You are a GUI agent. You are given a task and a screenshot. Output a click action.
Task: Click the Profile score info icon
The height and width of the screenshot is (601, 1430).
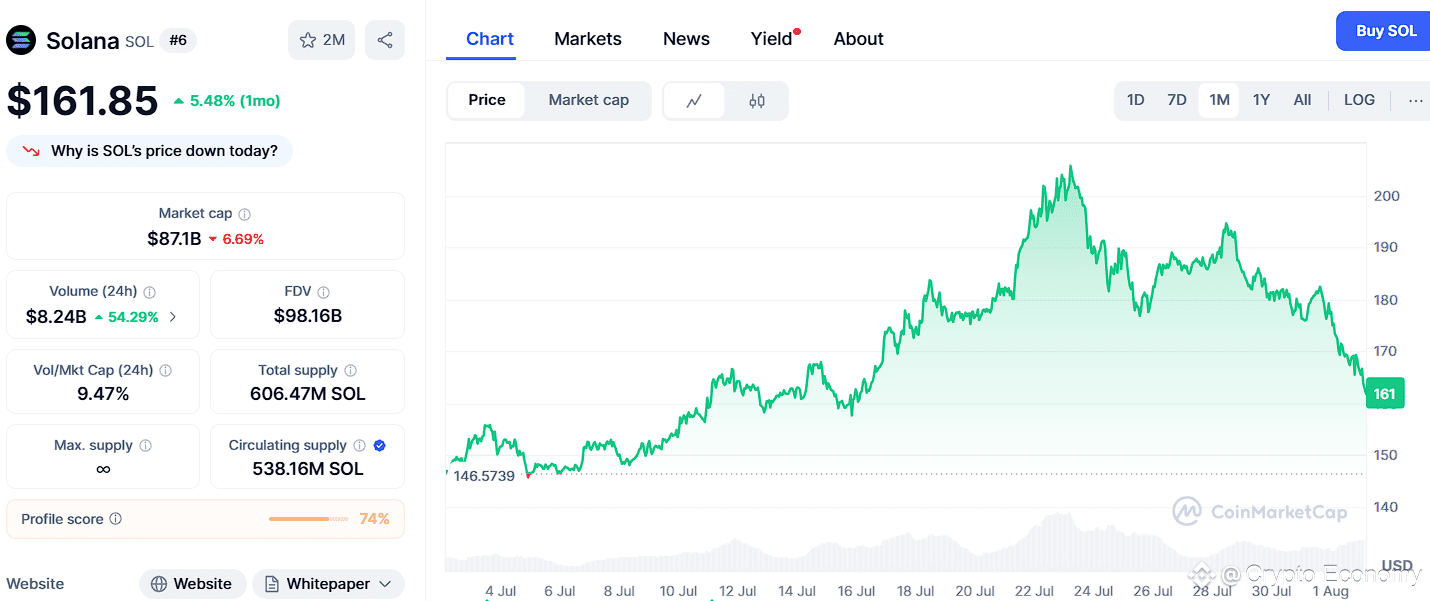tap(116, 519)
